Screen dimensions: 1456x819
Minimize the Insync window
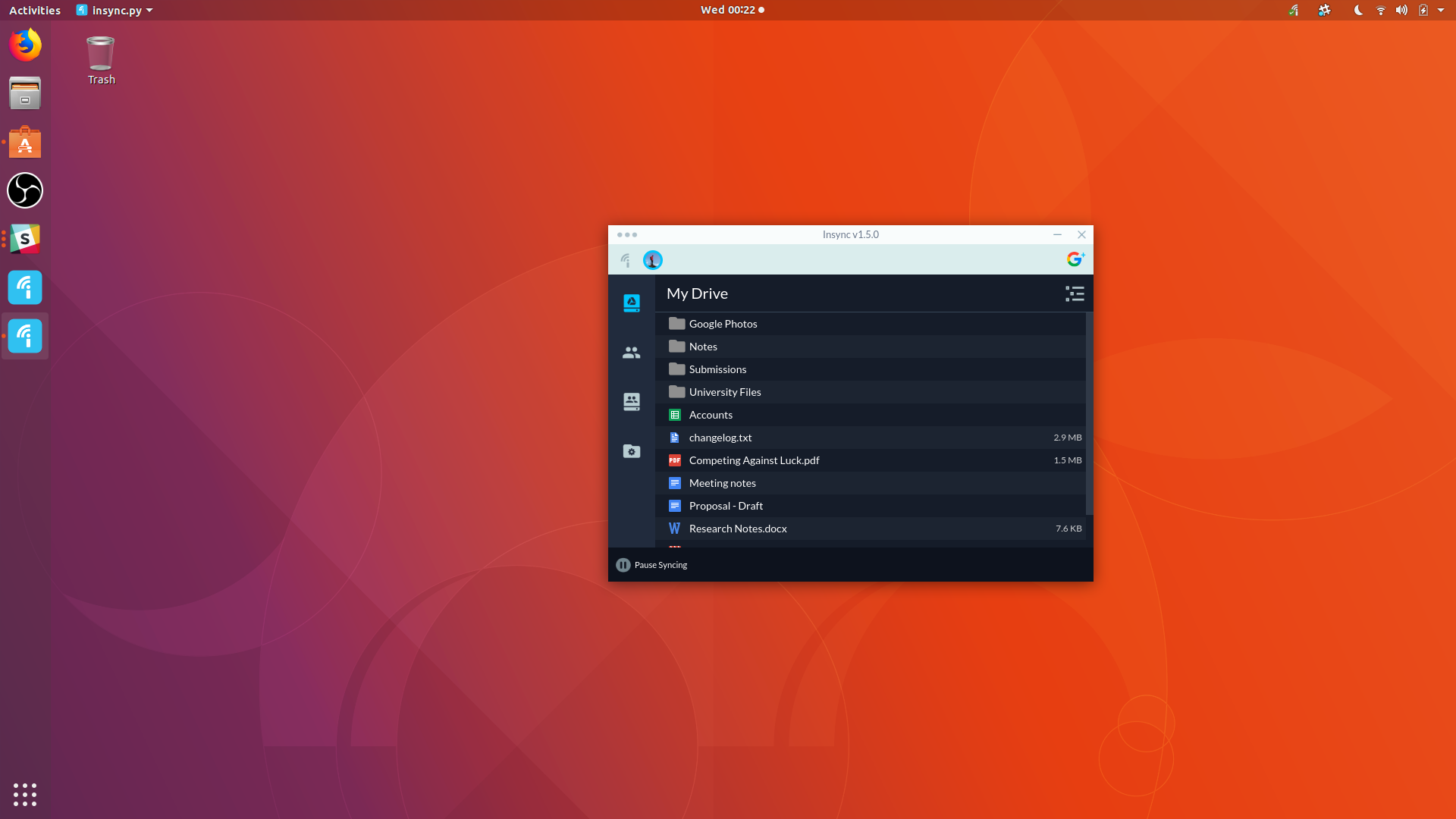(x=1057, y=235)
